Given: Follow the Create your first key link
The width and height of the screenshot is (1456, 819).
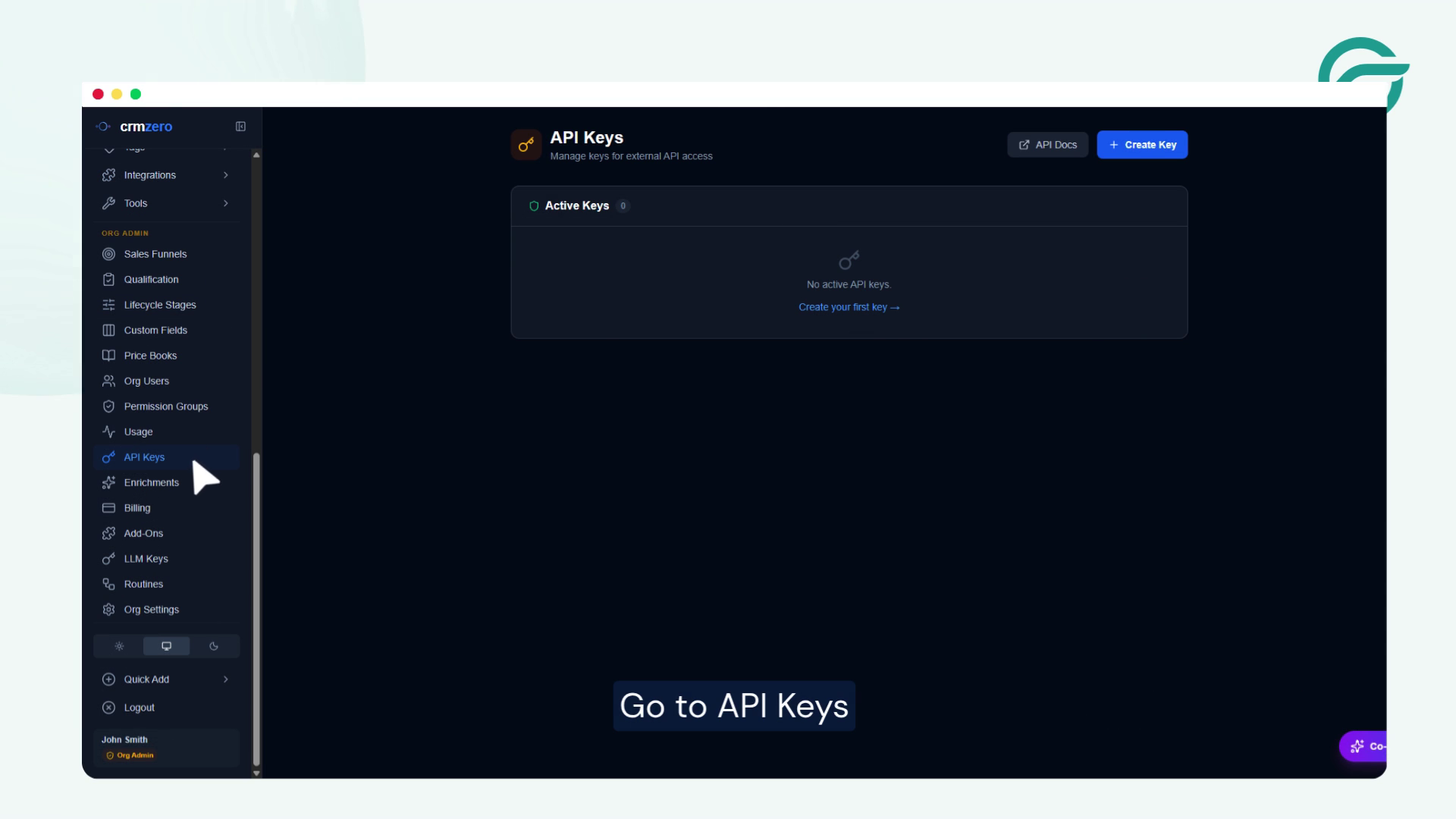Looking at the screenshot, I should [849, 307].
